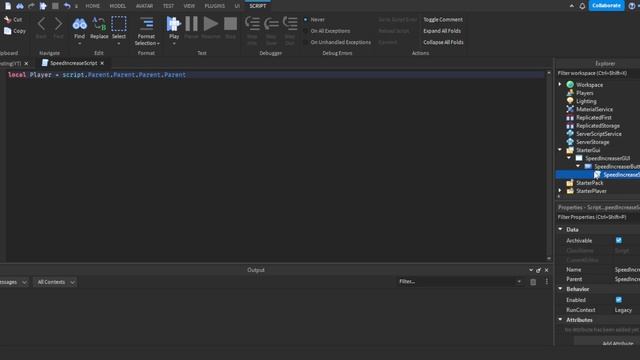640x360 pixels.
Task: Open the Output panel options menu
Action: tap(547, 282)
